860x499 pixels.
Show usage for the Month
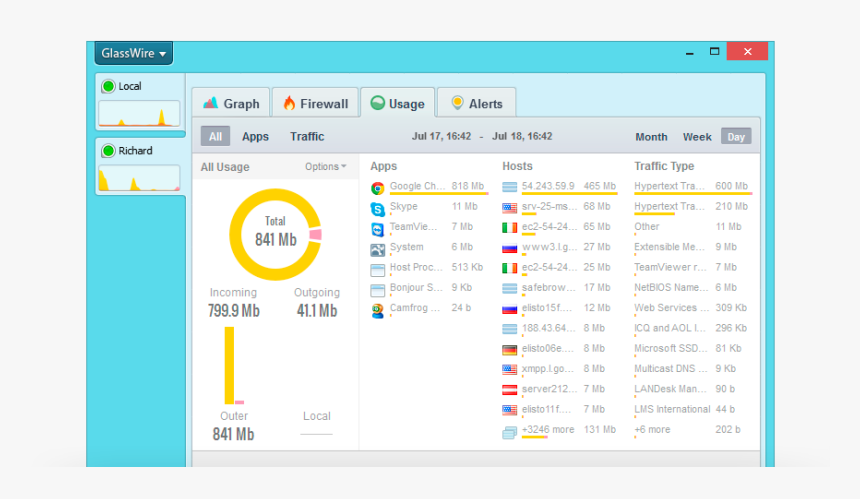coord(651,137)
